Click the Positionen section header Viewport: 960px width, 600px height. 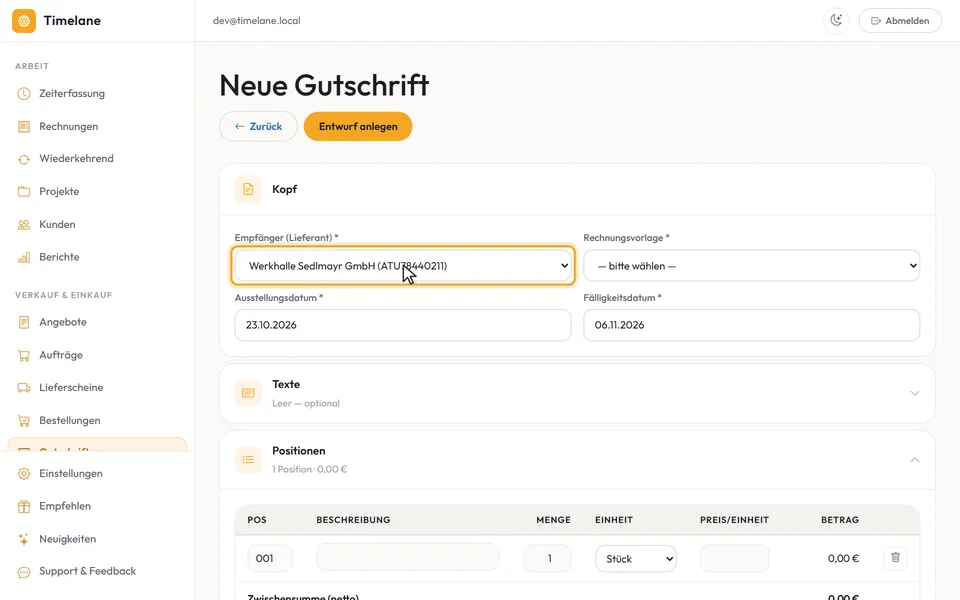click(x=577, y=460)
